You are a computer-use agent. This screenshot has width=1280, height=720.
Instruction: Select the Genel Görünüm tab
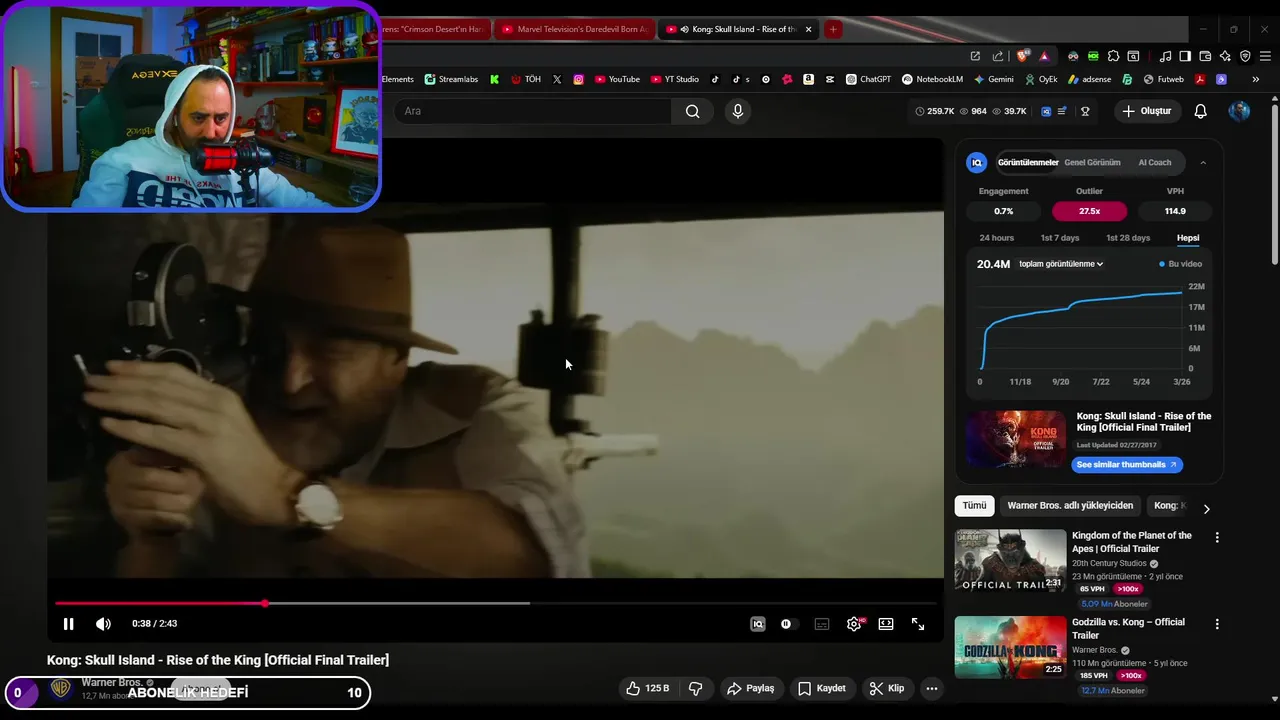1092,162
